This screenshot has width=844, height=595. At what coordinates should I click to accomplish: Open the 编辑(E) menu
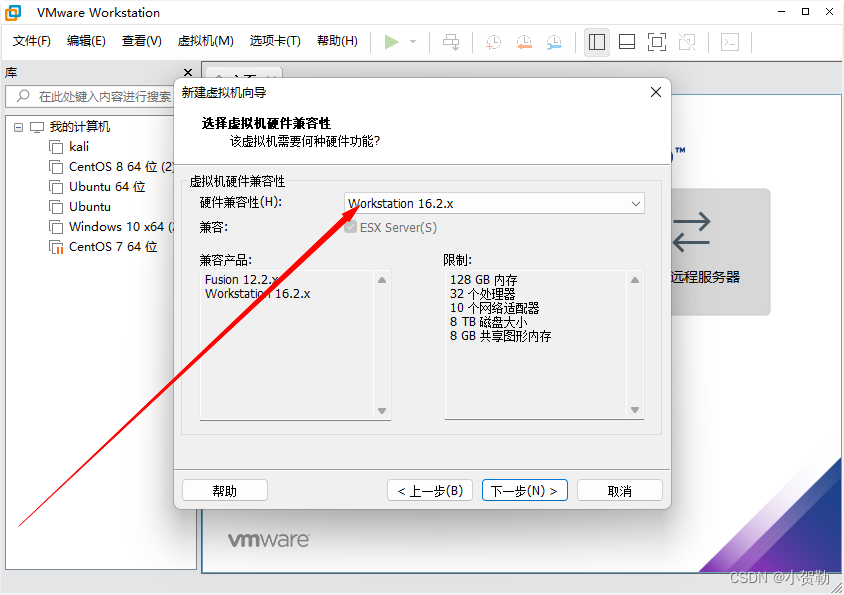coord(86,41)
